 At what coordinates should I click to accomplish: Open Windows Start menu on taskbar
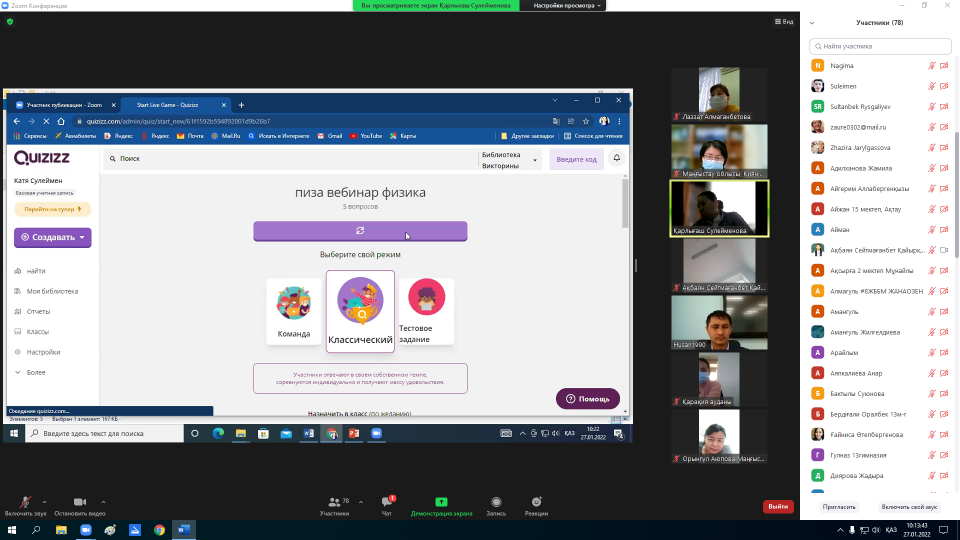[x=12, y=530]
